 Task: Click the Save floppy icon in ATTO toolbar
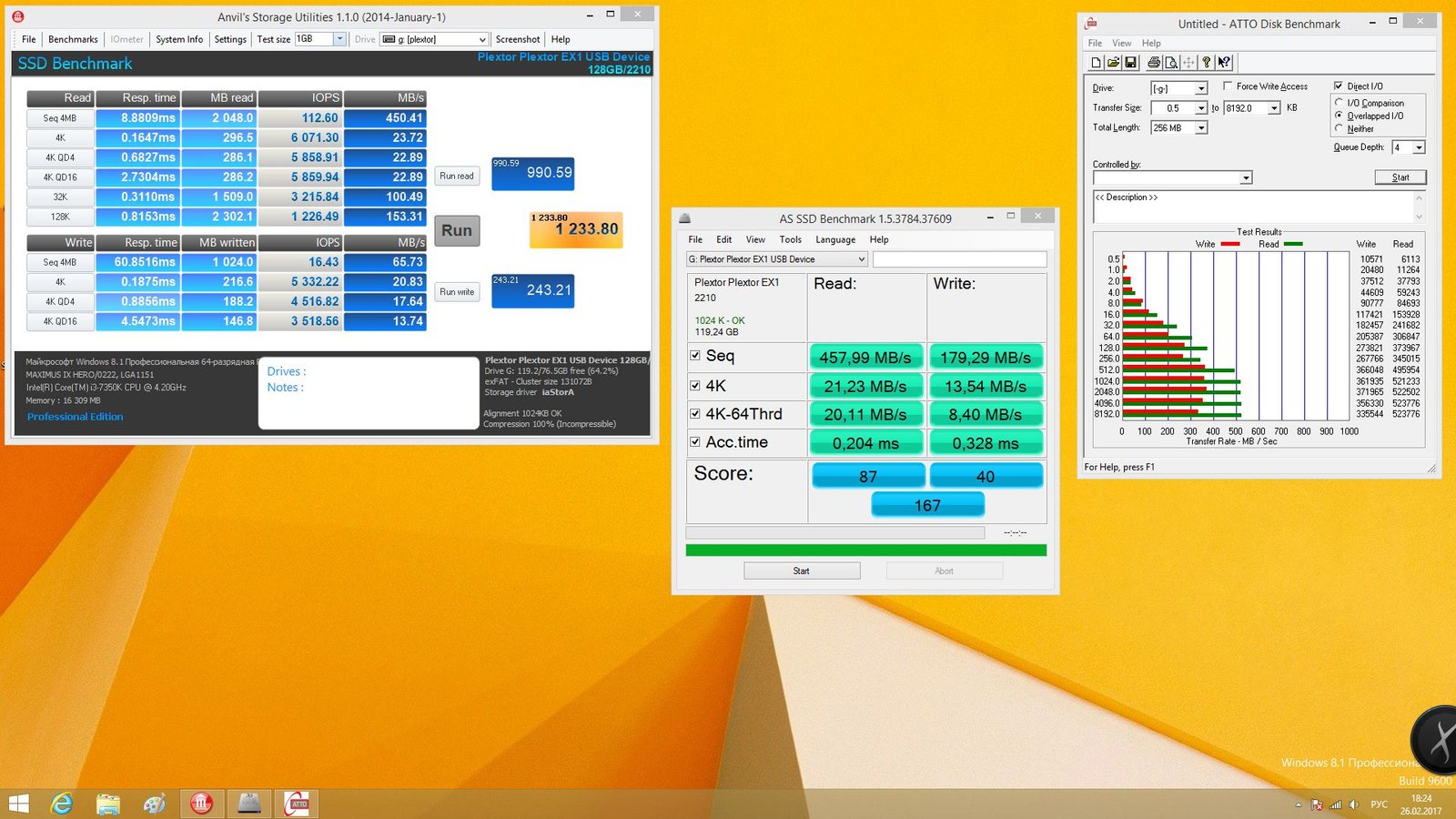pyautogui.click(x=1130, y=62)
